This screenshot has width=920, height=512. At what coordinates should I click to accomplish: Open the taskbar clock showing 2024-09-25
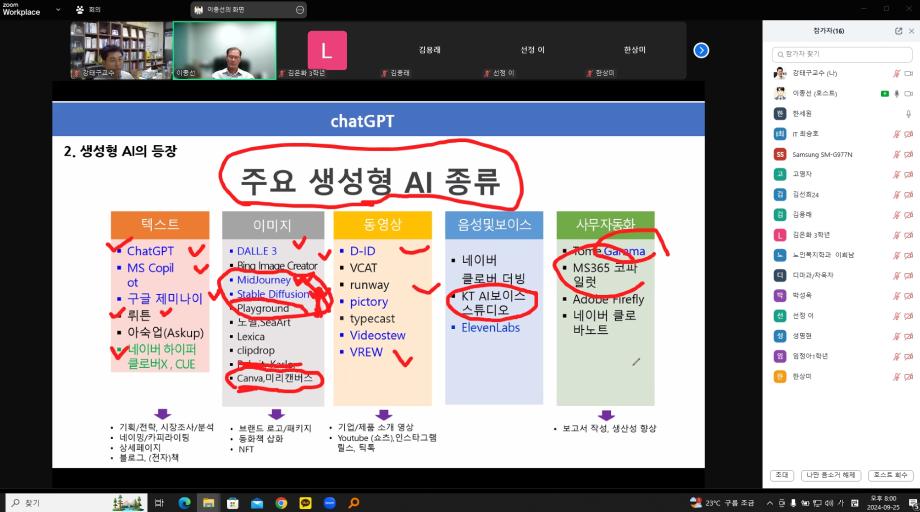[882, 503]
